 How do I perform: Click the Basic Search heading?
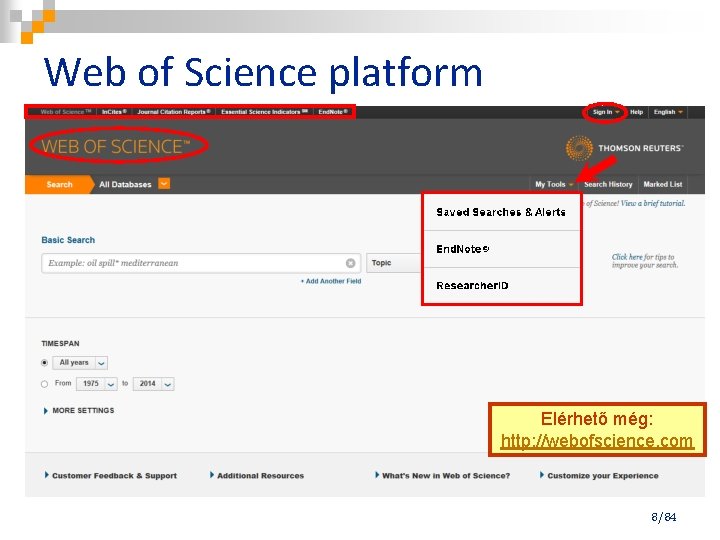pos(68,240)
